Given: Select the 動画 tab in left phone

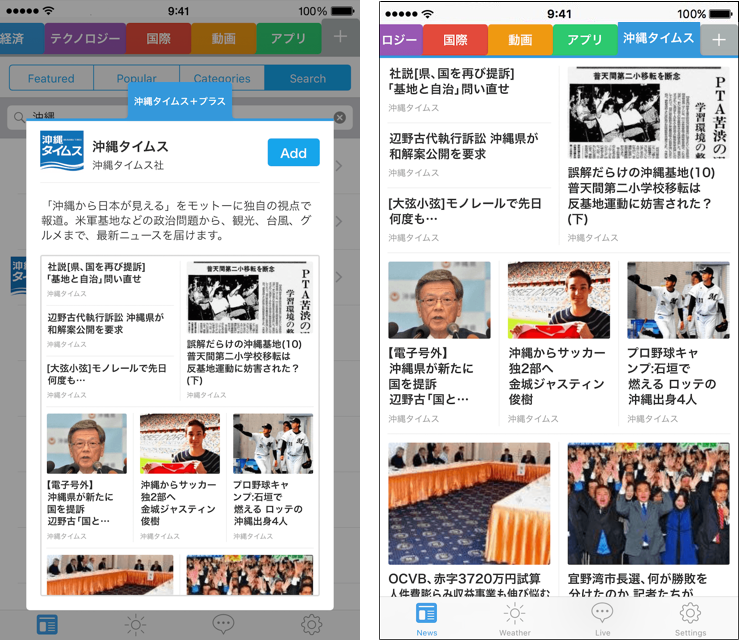Looking at the screenshot, I should 224,38.
